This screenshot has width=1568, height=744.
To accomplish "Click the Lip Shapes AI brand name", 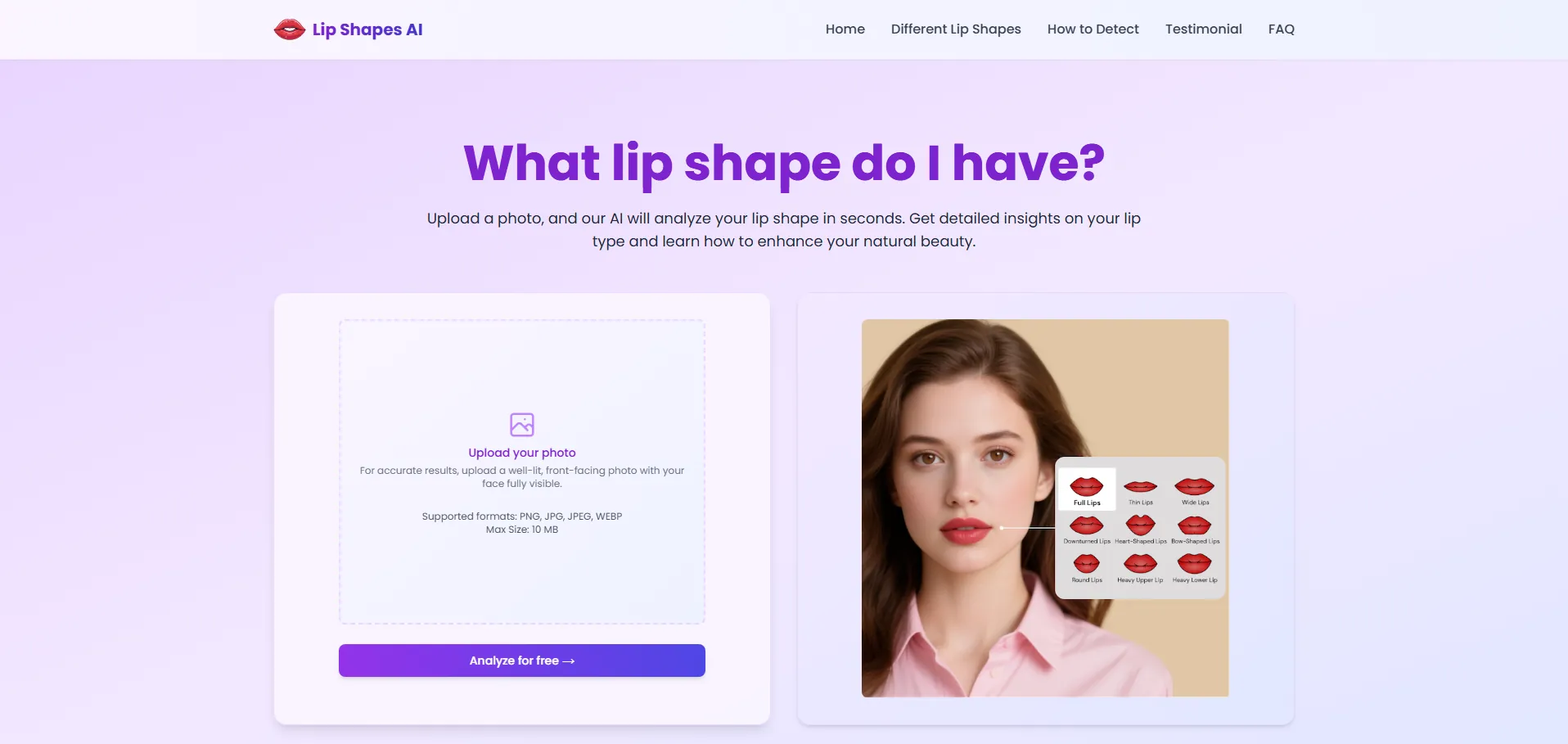I will point(367,30).
